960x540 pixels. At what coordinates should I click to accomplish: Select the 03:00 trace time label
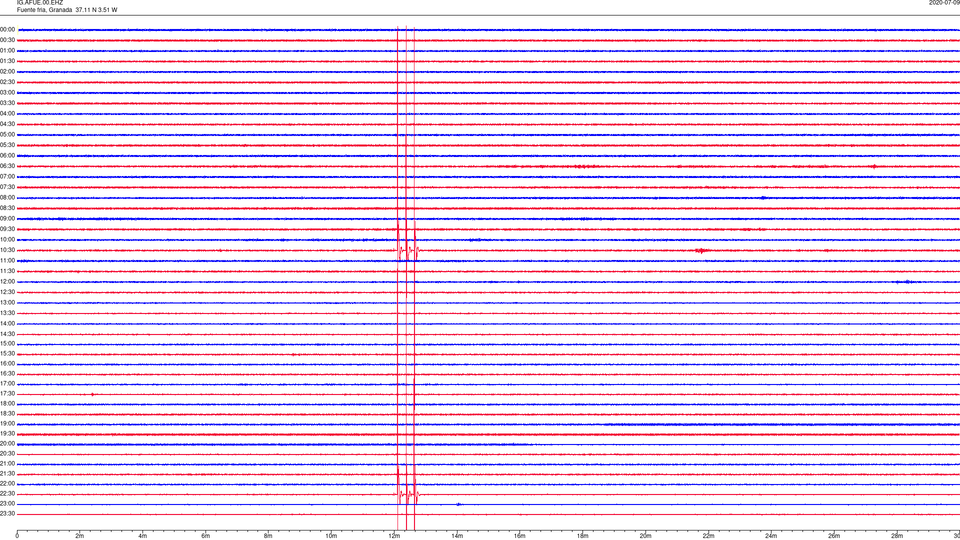7,92
